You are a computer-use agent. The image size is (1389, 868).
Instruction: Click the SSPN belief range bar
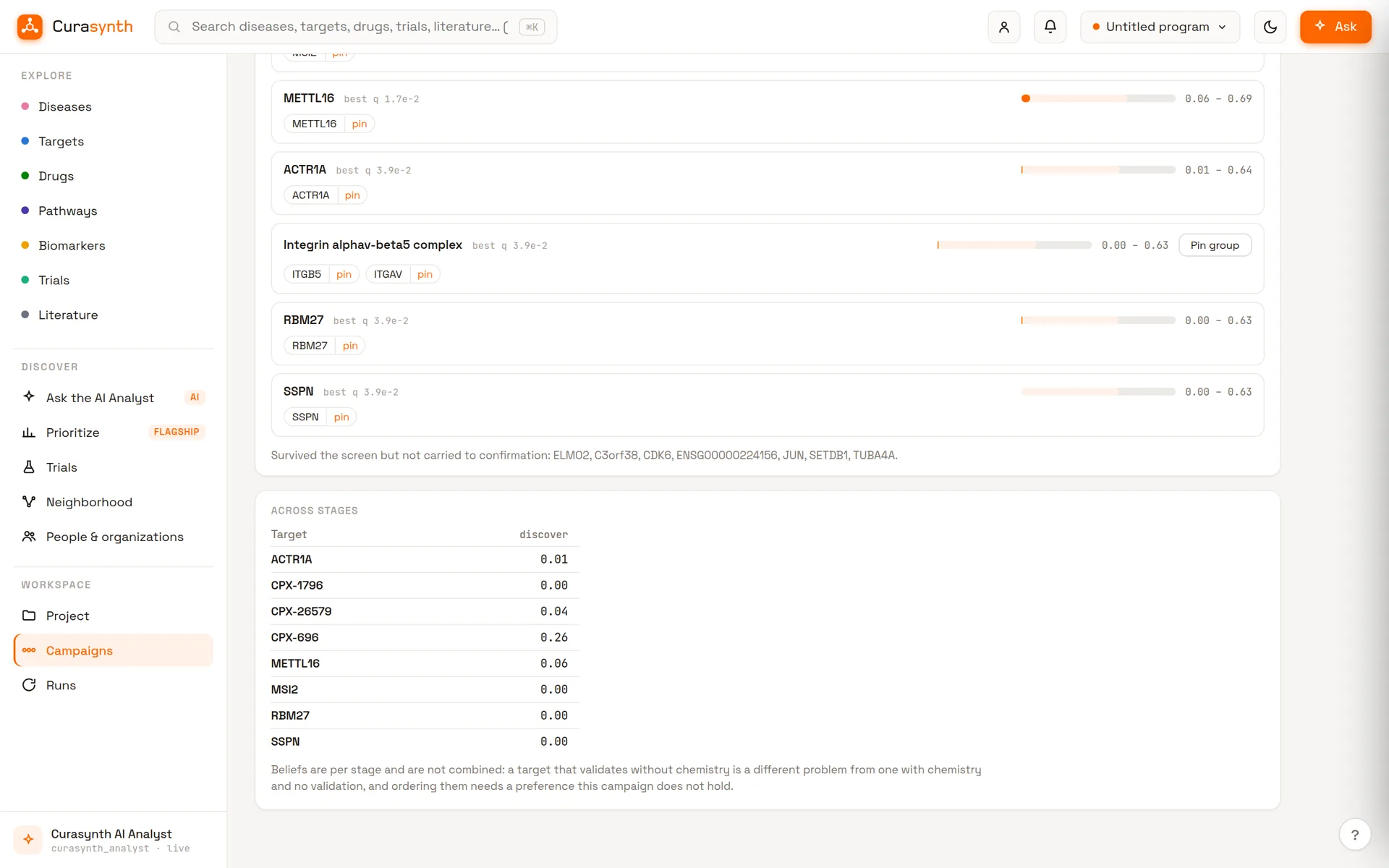coord(1098,391)
